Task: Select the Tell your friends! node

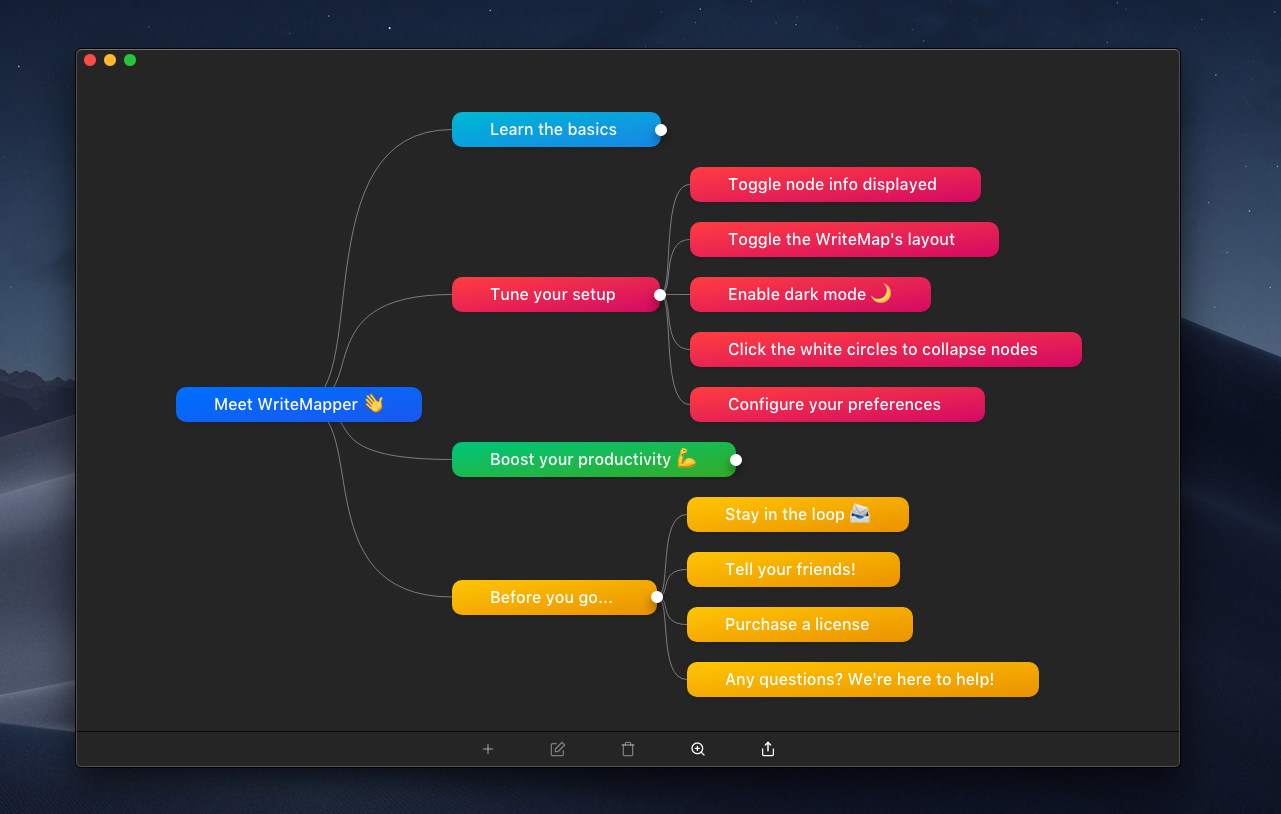Action: (793, 569)
